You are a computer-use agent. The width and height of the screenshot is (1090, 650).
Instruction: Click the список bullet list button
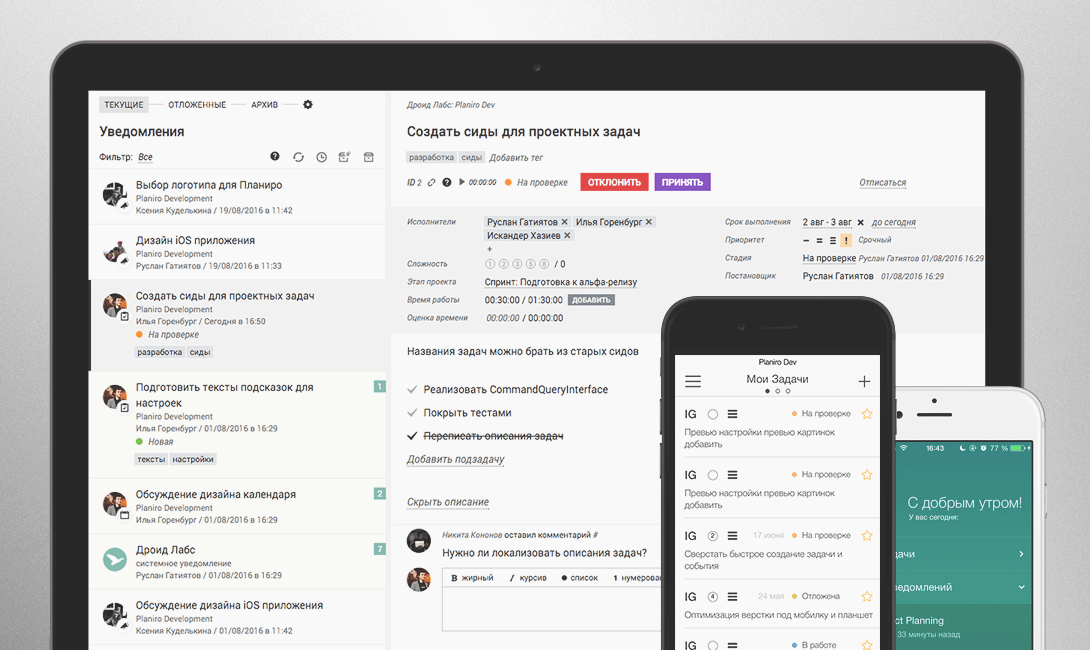pos(580,578)
